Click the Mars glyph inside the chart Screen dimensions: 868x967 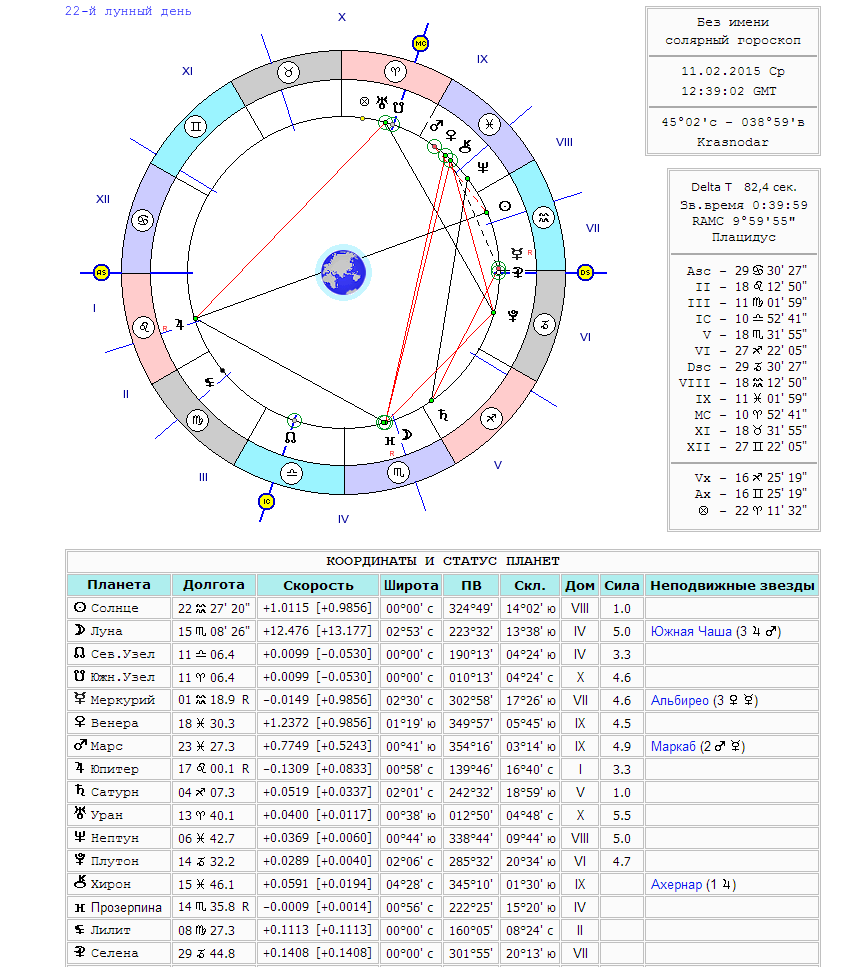click(436, 126)
